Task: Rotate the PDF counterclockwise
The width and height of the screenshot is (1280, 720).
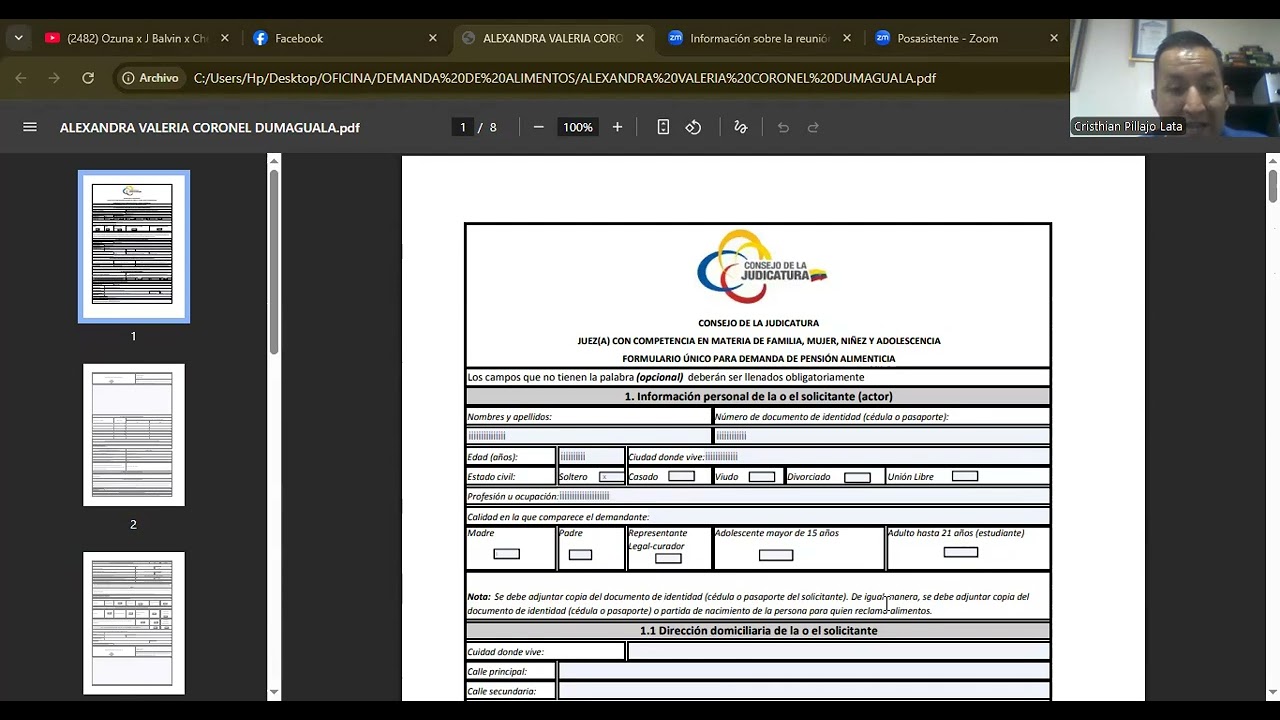Action: [x=693, y=127]
